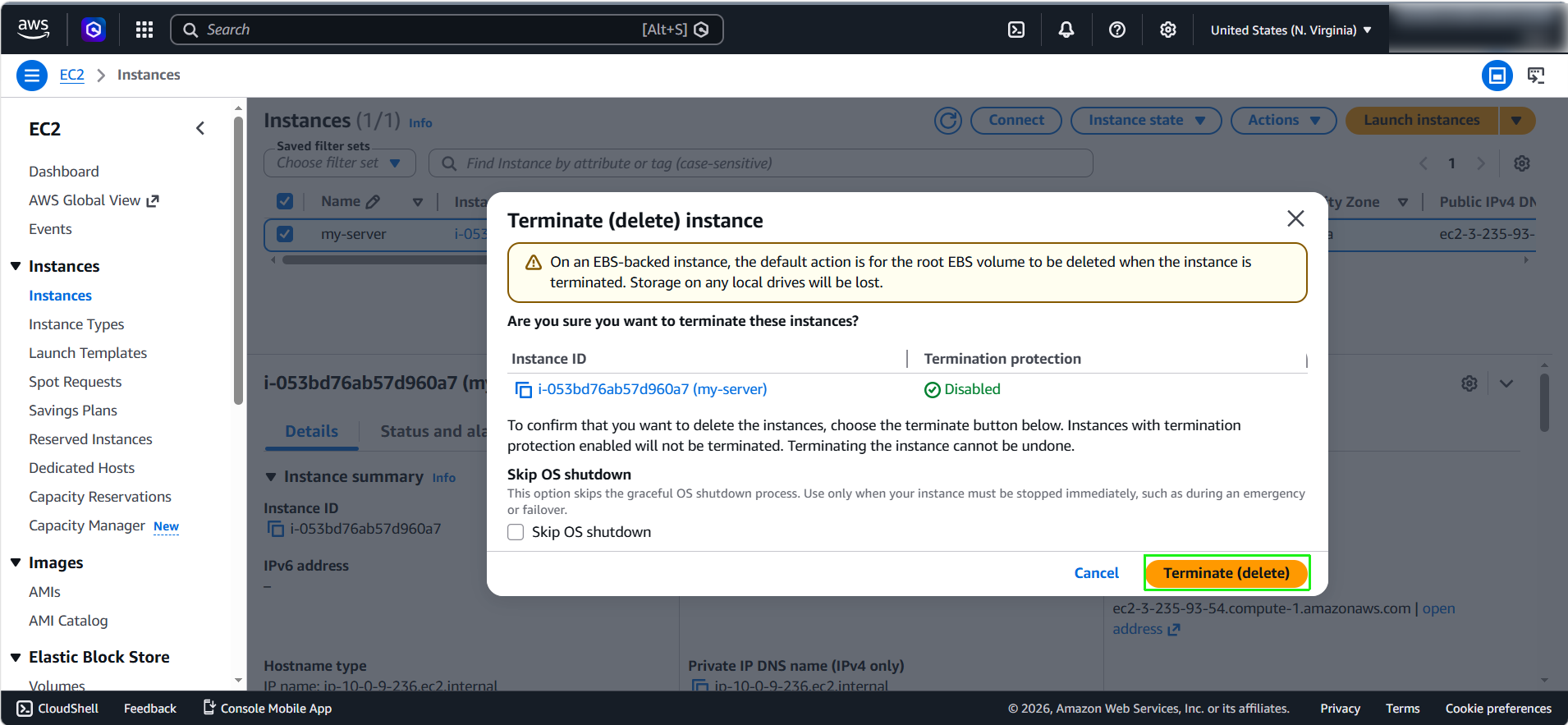Switch to the Details tab
Viewport: 1568px width, 725px height.
311,431
